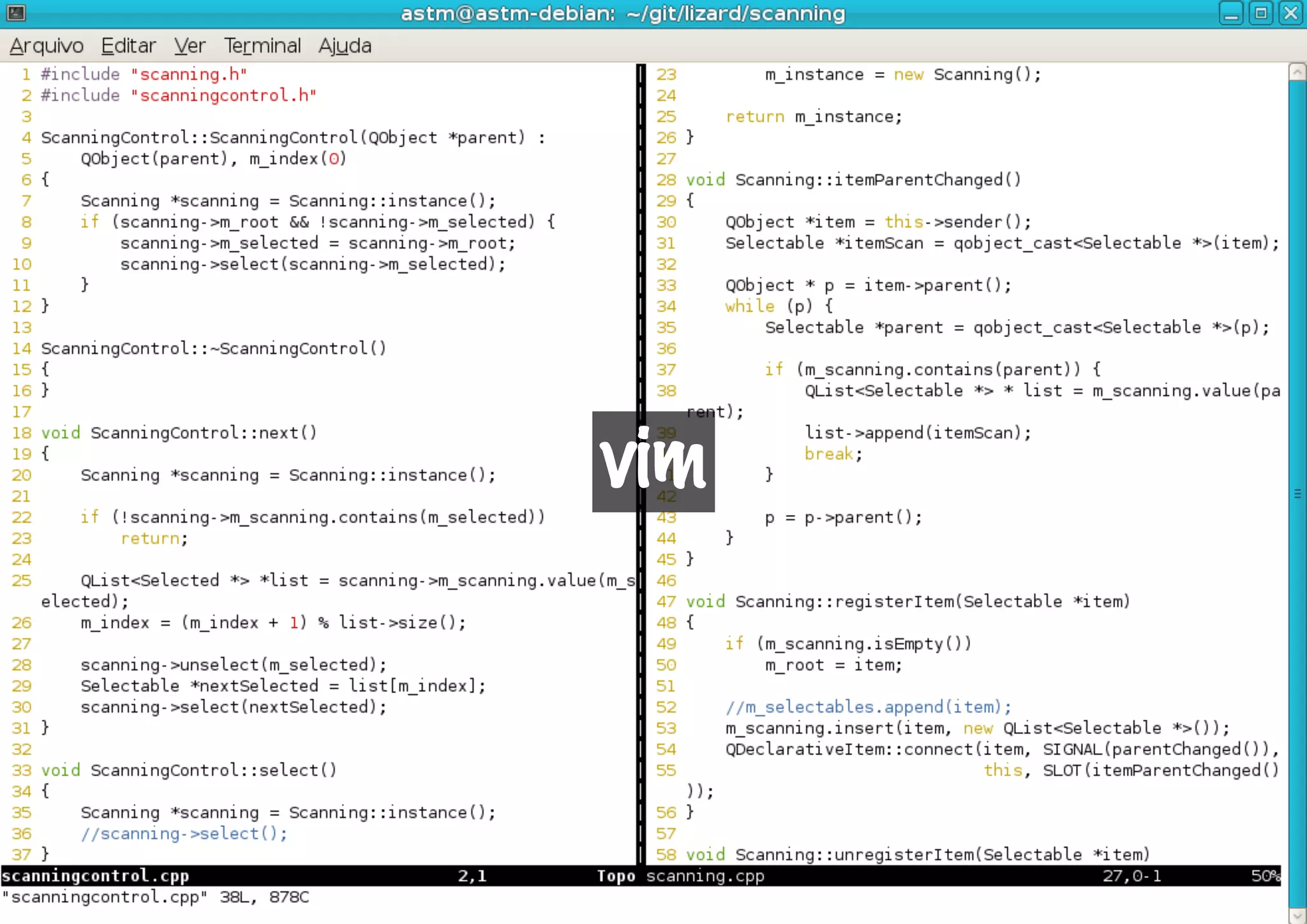Open the Ver menu
Image resolution: width=1307 pixels, height=924 pixels.
[x=190, y=46]
